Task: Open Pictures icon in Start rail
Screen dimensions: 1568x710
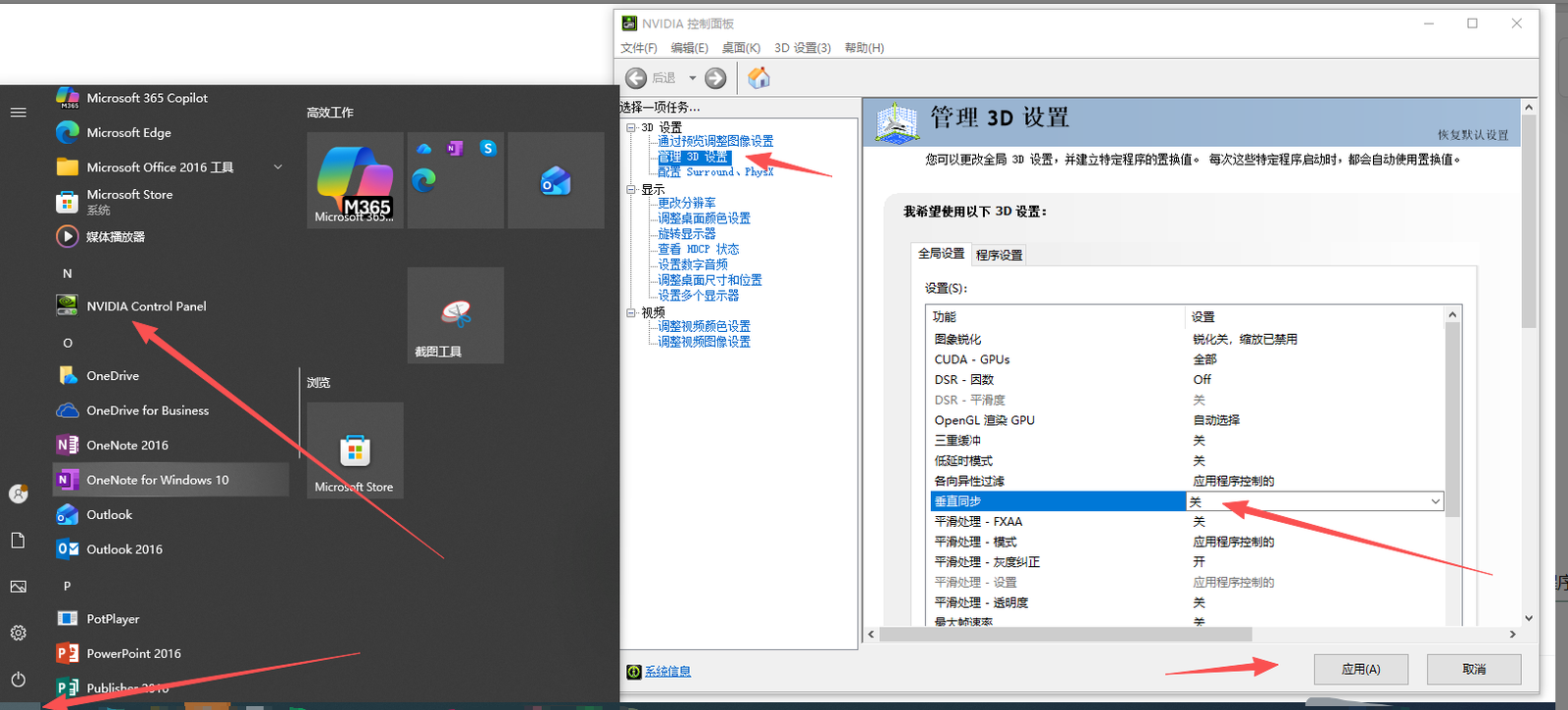Action: 18,587
